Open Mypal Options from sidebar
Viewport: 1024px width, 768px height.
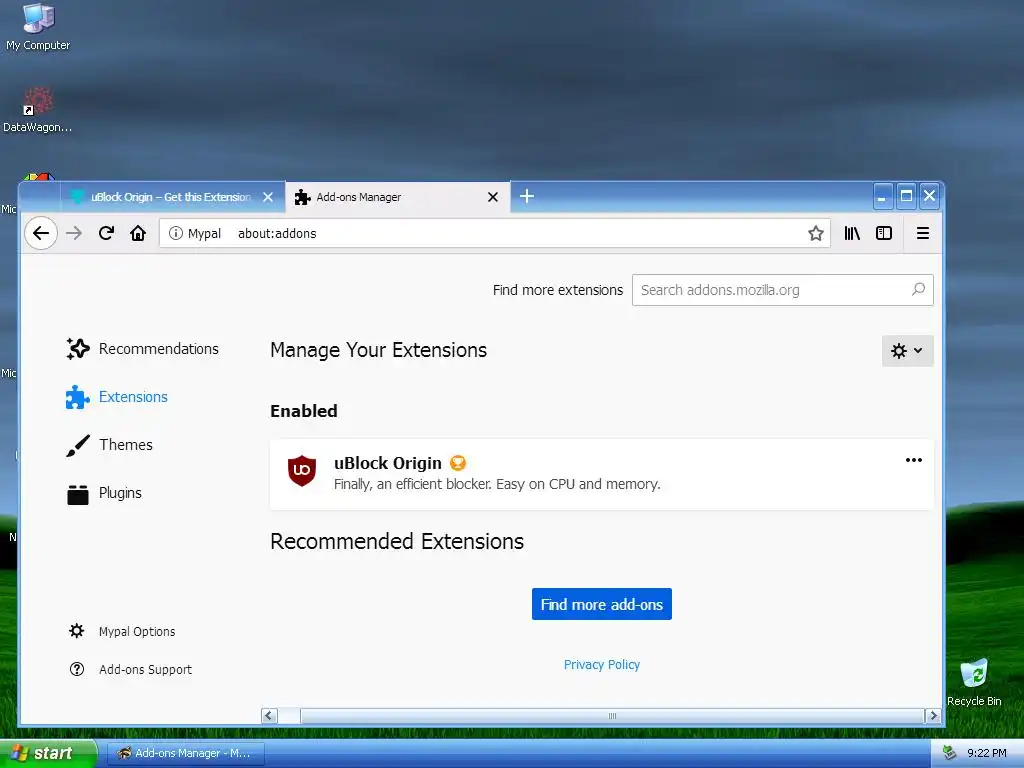click(122, 632)
